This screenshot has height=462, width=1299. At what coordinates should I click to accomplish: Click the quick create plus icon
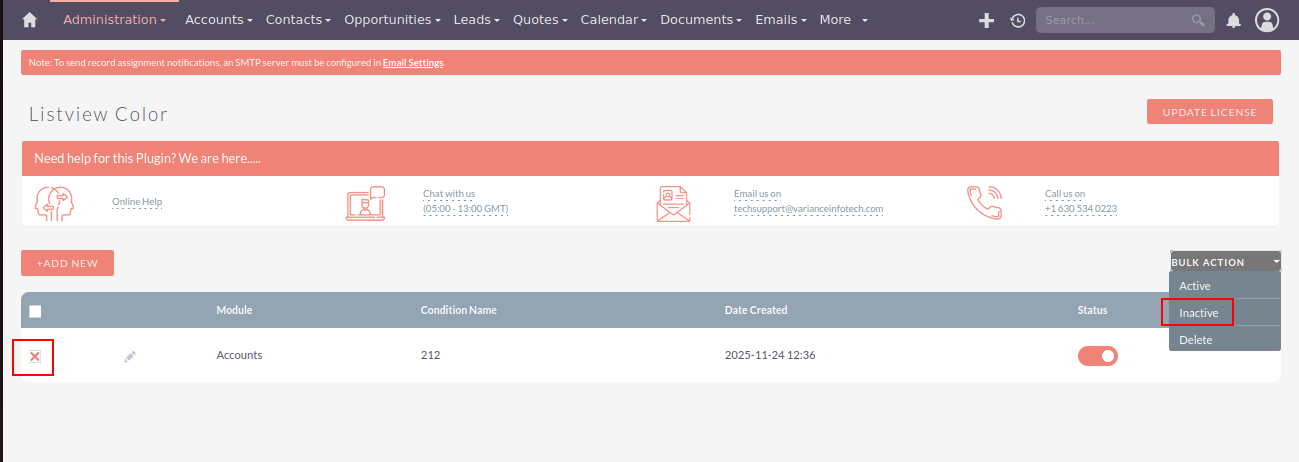pyautogui.click(x=986, y=20)
